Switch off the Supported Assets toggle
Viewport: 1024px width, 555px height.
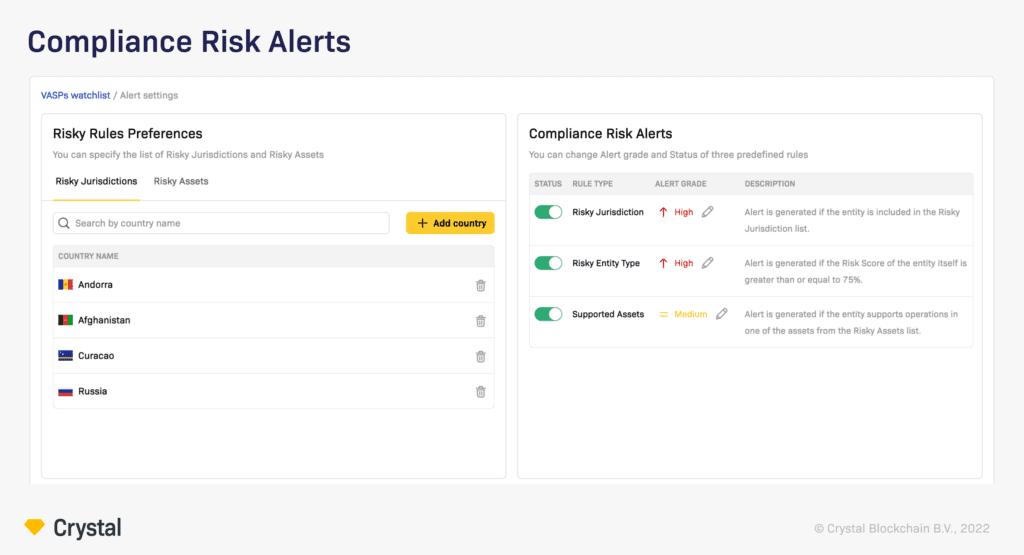548,314
